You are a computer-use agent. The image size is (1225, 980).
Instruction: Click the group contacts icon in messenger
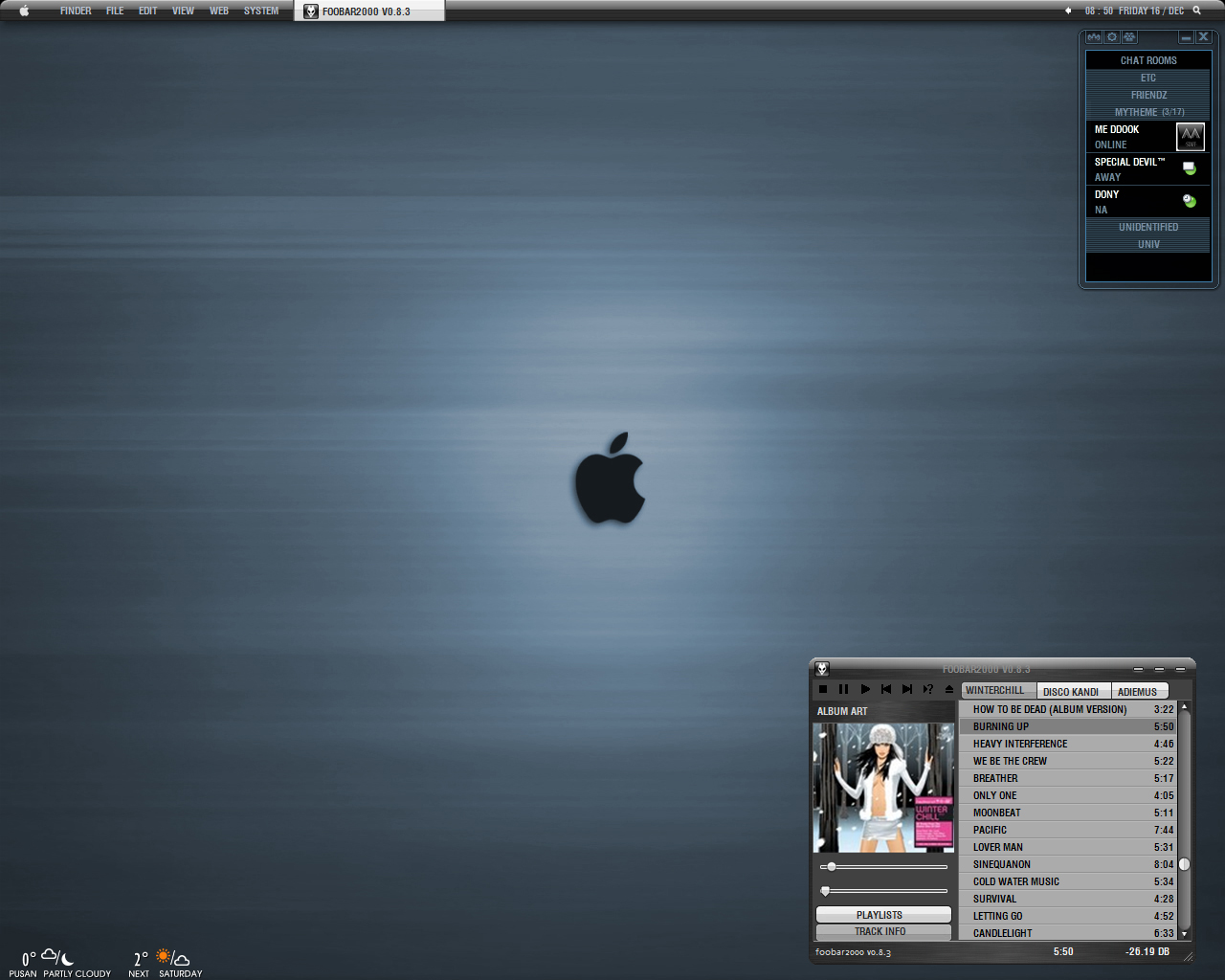click(x=1129, y=37)
